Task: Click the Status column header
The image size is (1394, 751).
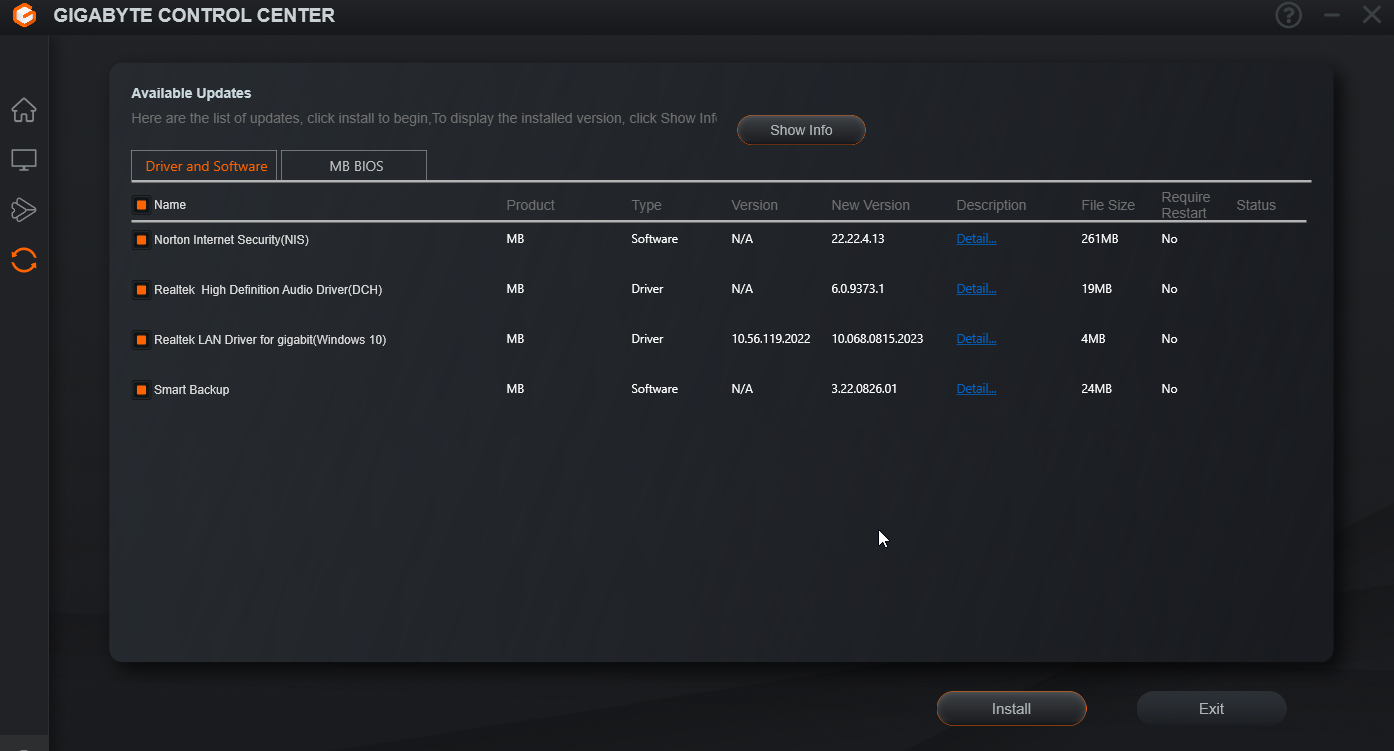Action: tap(1256, 205)
